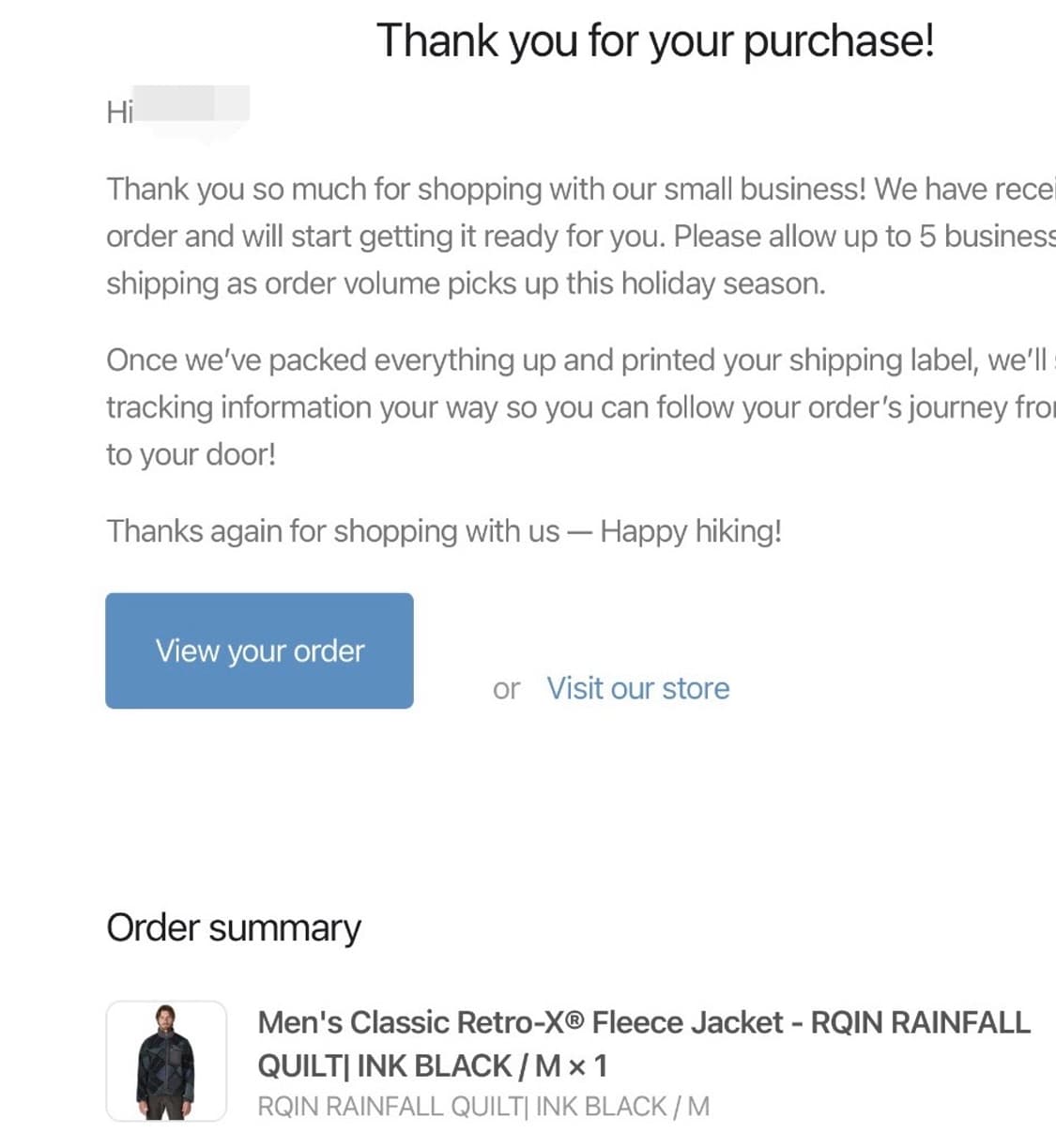Select the Men's Classic Retro-X Fleece Jacket title
The height and width of the screenshot is (1148, 1056).
coord(519,1022)
